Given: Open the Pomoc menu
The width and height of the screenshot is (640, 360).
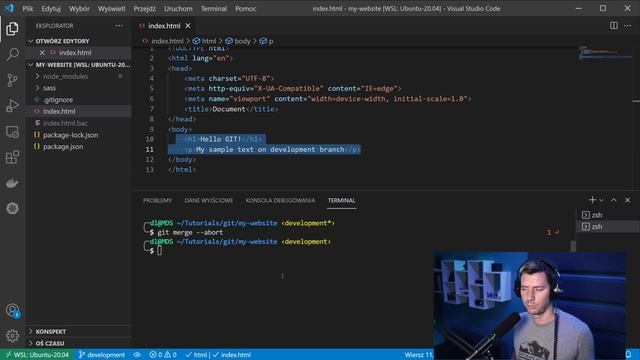Looking at the screenshot, I should pyautogui.click(x=245, y=9).
